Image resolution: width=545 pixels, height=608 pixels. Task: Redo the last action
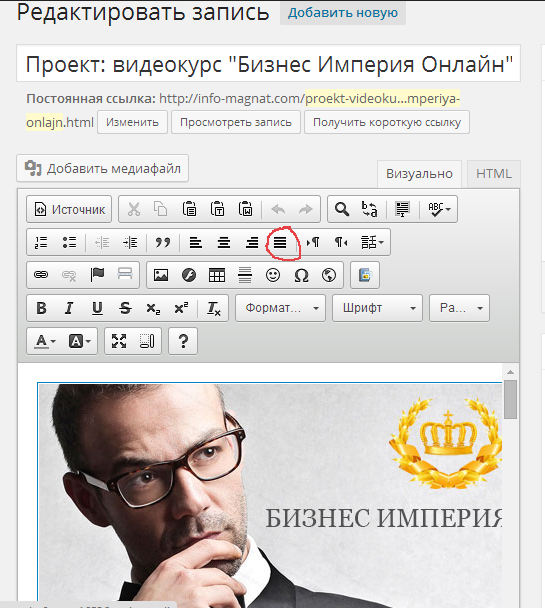306,209
